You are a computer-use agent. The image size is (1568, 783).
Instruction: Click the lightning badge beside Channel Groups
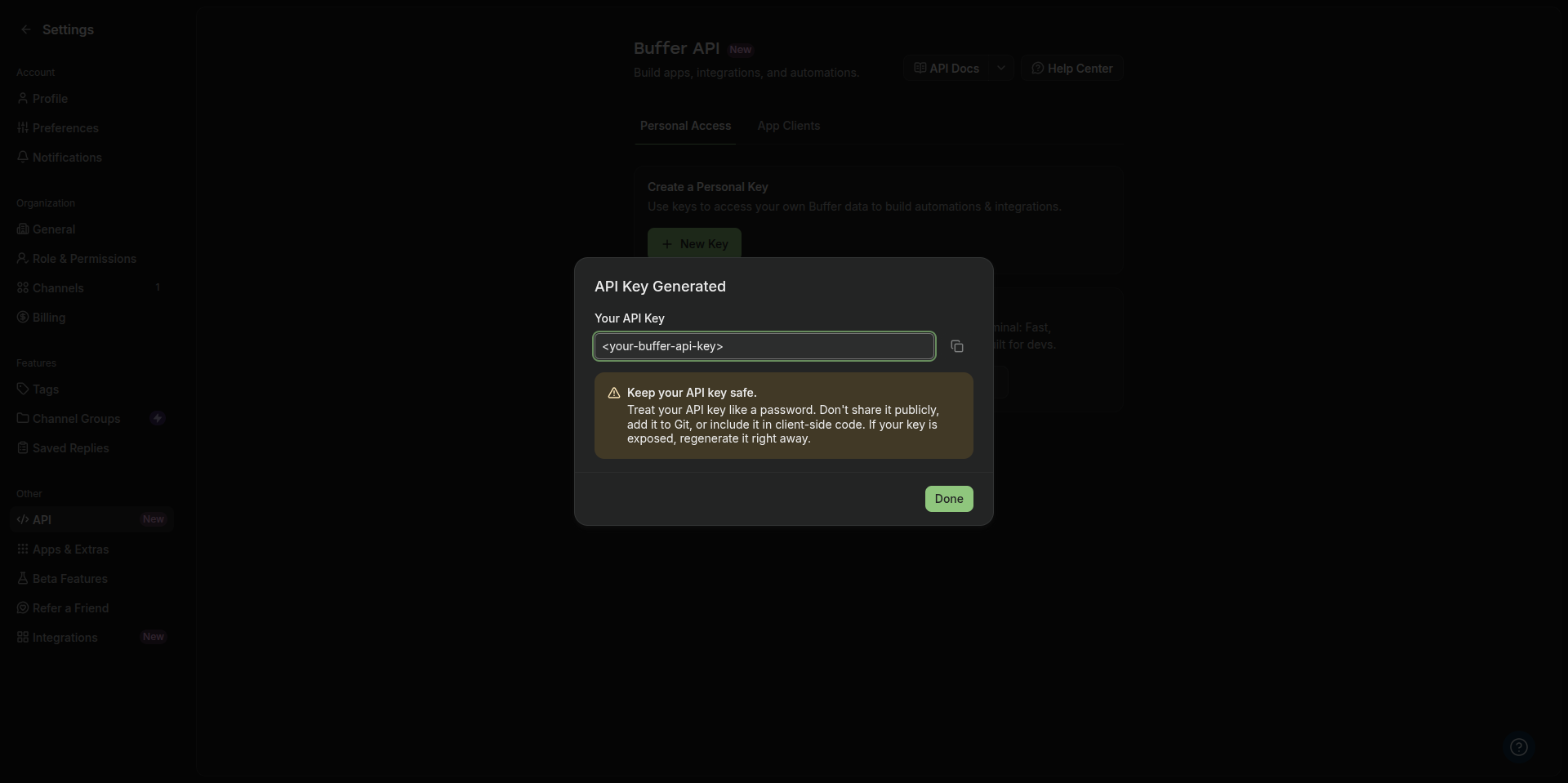coord(158,418)
